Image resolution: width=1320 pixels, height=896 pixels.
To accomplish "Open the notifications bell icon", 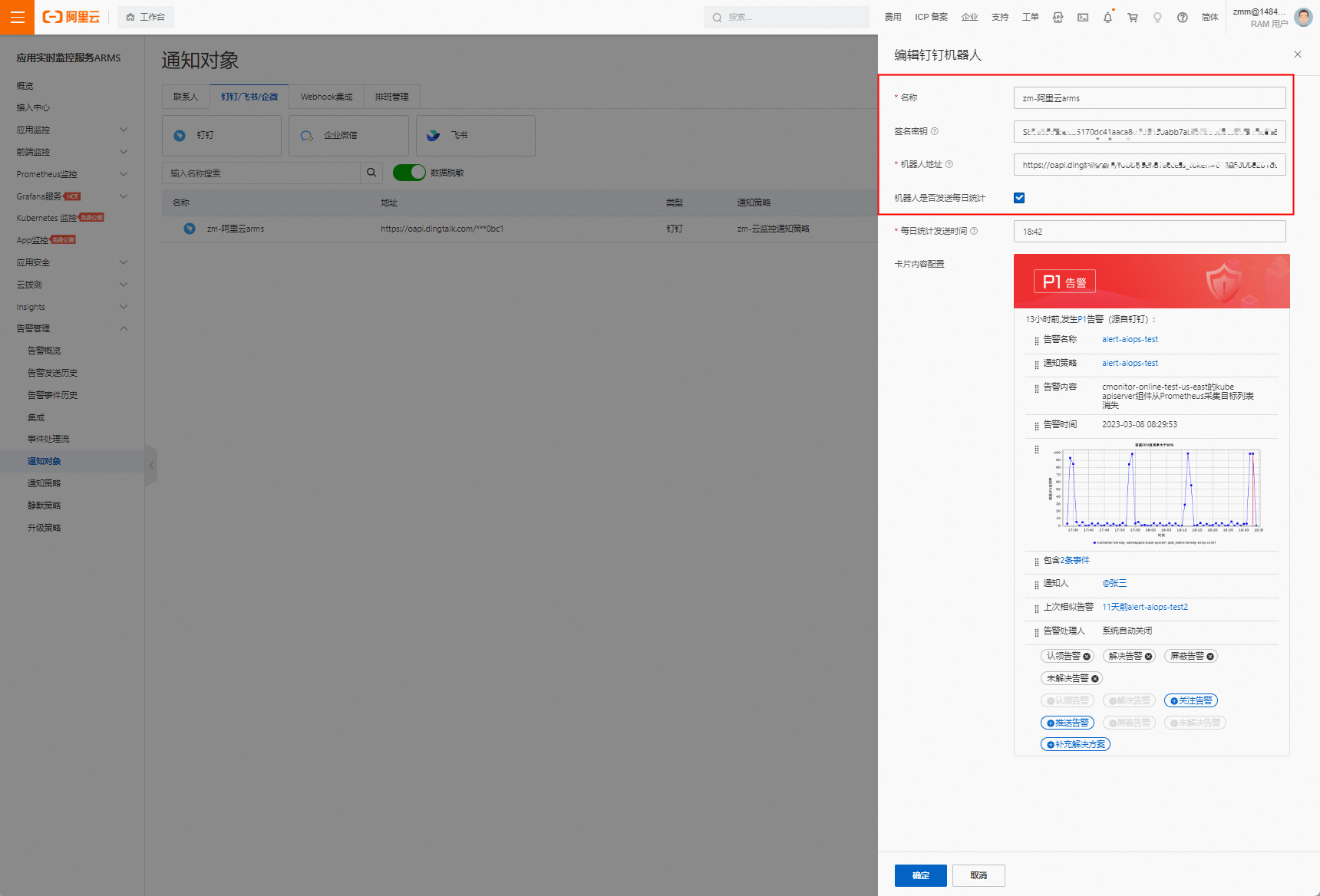I will pos(1107,17).
